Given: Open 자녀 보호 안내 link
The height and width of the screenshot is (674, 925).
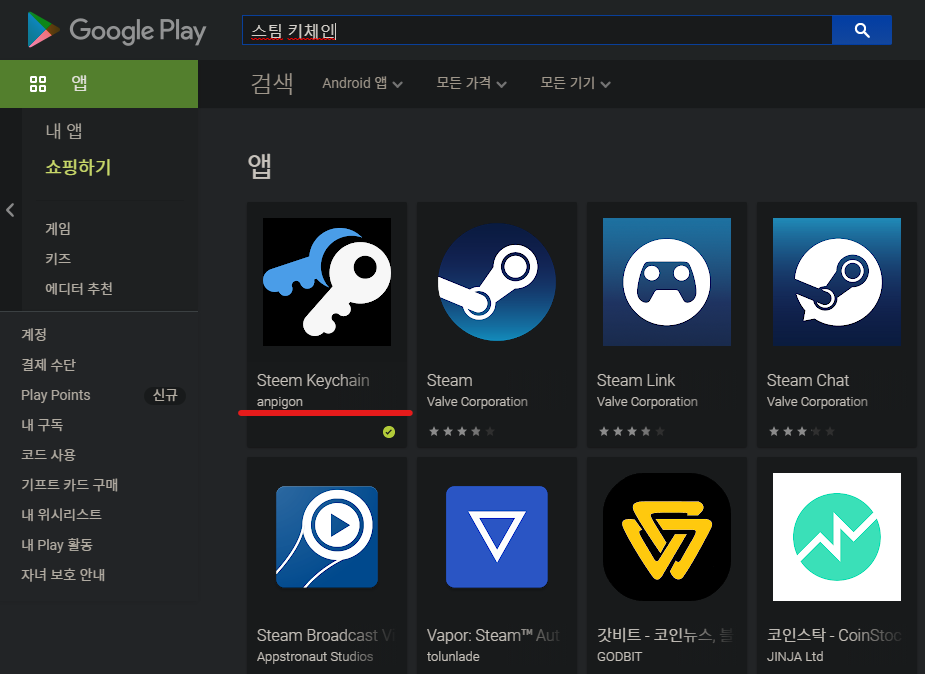Looking at the screenshot, I should click(63, 575).
